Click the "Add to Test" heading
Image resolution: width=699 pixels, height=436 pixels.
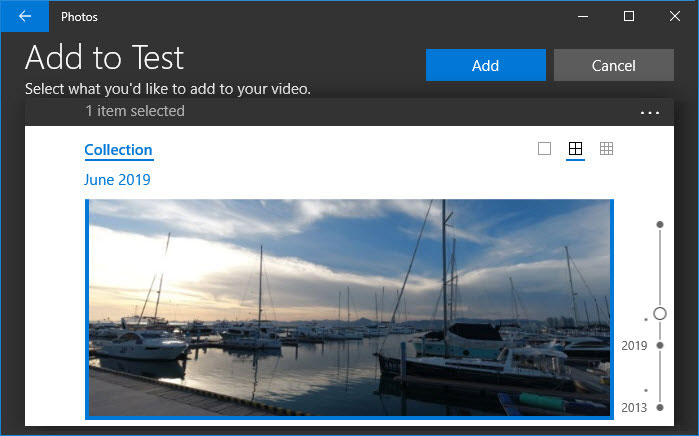pyautogui.click(x=105, y=56)
